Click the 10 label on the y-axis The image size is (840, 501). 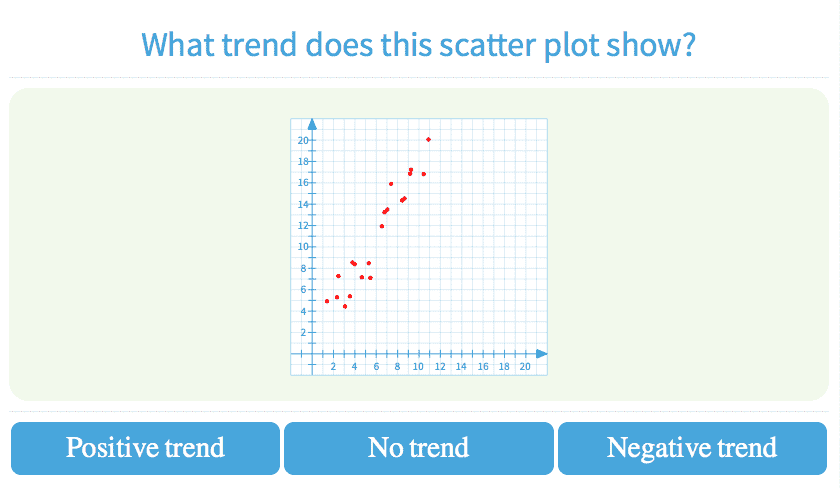[302, 247]
